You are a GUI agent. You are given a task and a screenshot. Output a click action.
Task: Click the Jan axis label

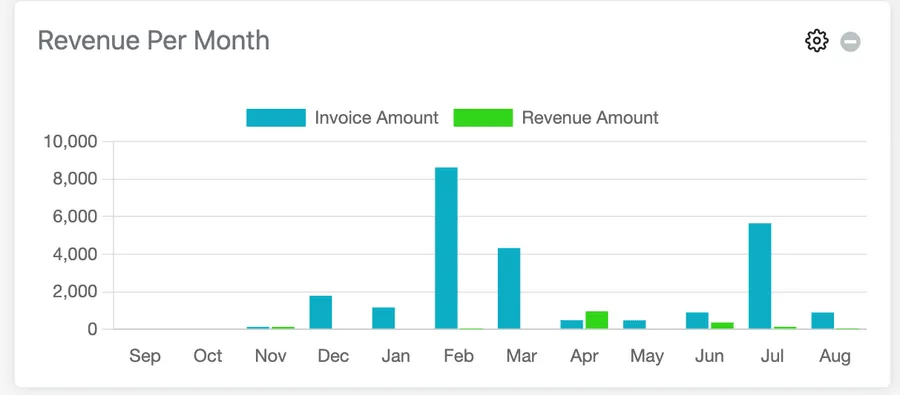(396, 356)
